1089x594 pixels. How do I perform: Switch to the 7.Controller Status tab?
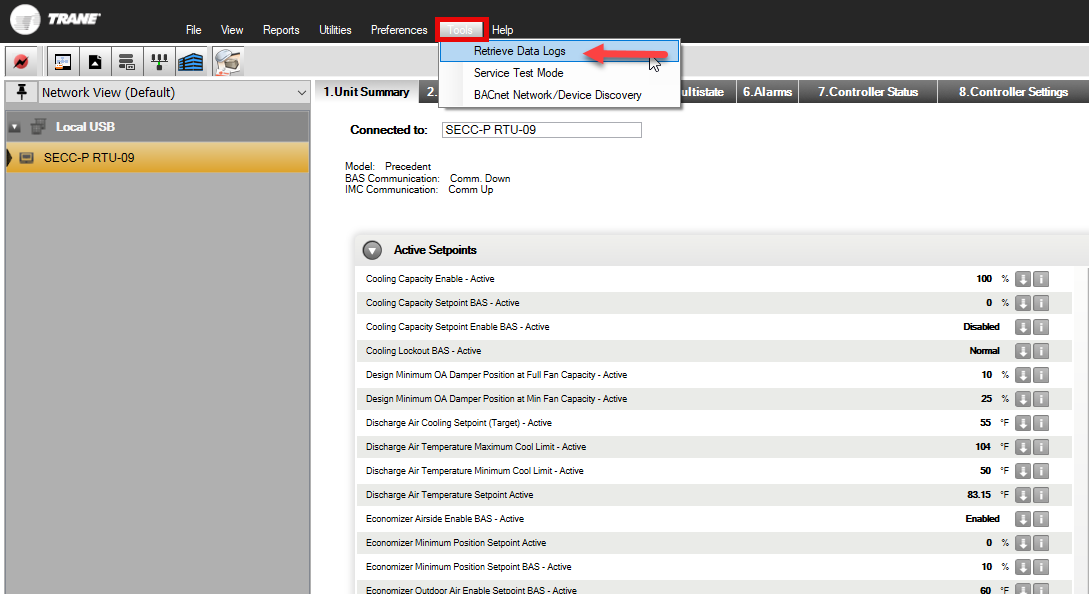point(868,92)
